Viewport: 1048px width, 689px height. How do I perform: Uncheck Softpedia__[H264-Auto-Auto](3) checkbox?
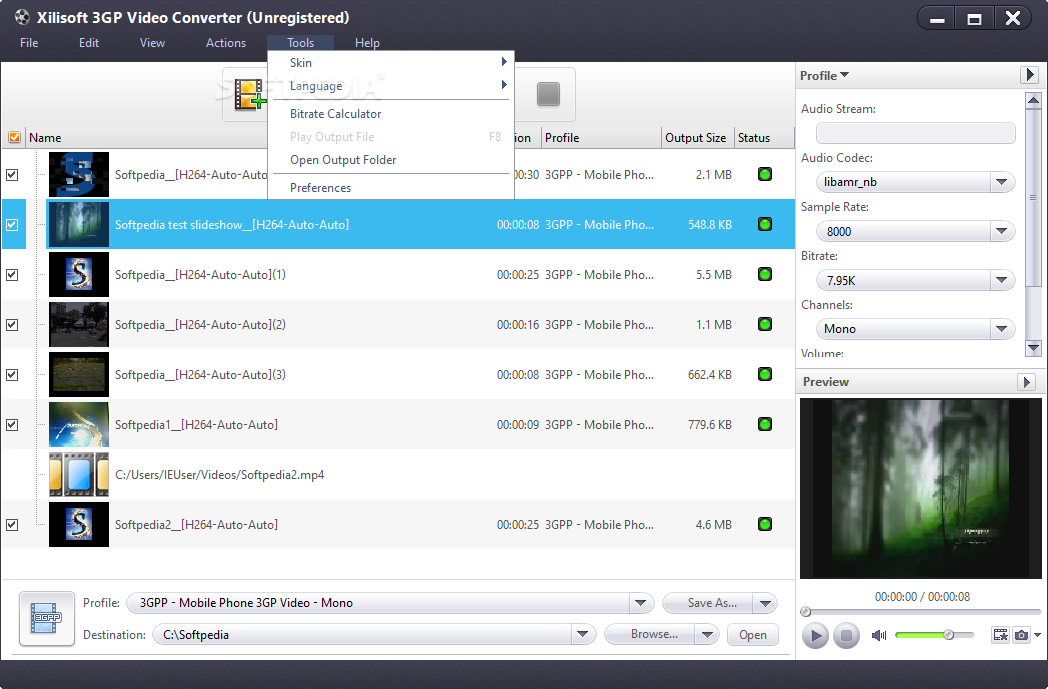click(12, 374)
